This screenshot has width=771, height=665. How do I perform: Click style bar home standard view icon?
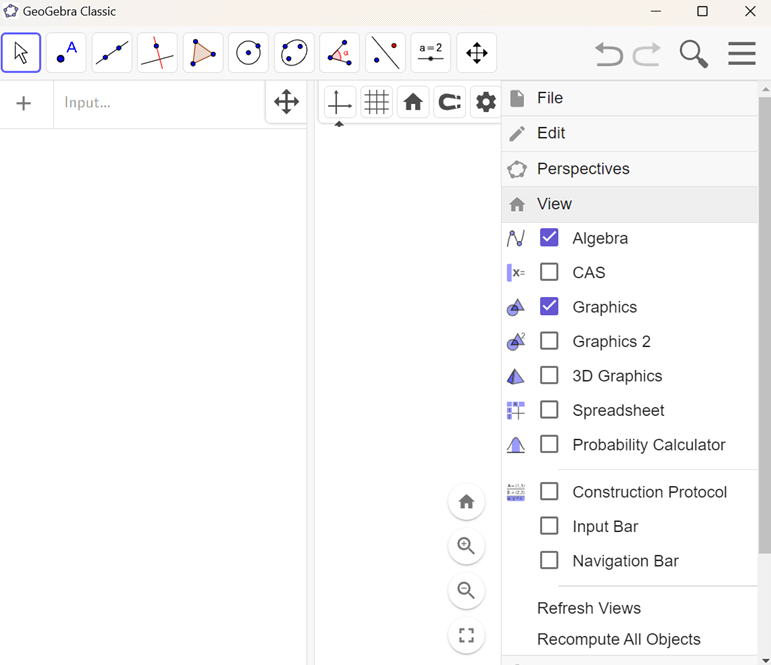[413, 102]
